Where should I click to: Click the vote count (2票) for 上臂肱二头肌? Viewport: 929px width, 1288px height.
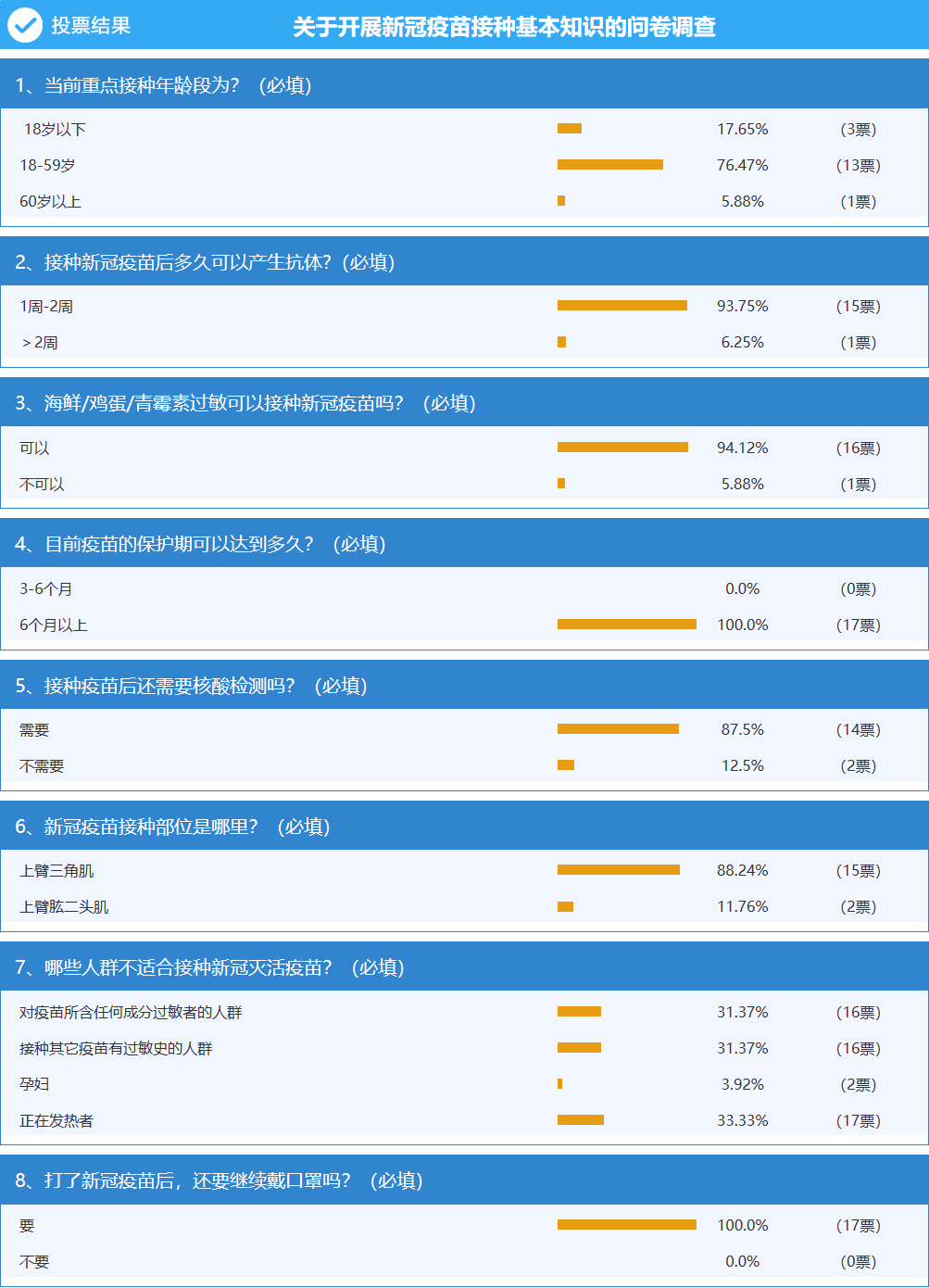[859, 907]
